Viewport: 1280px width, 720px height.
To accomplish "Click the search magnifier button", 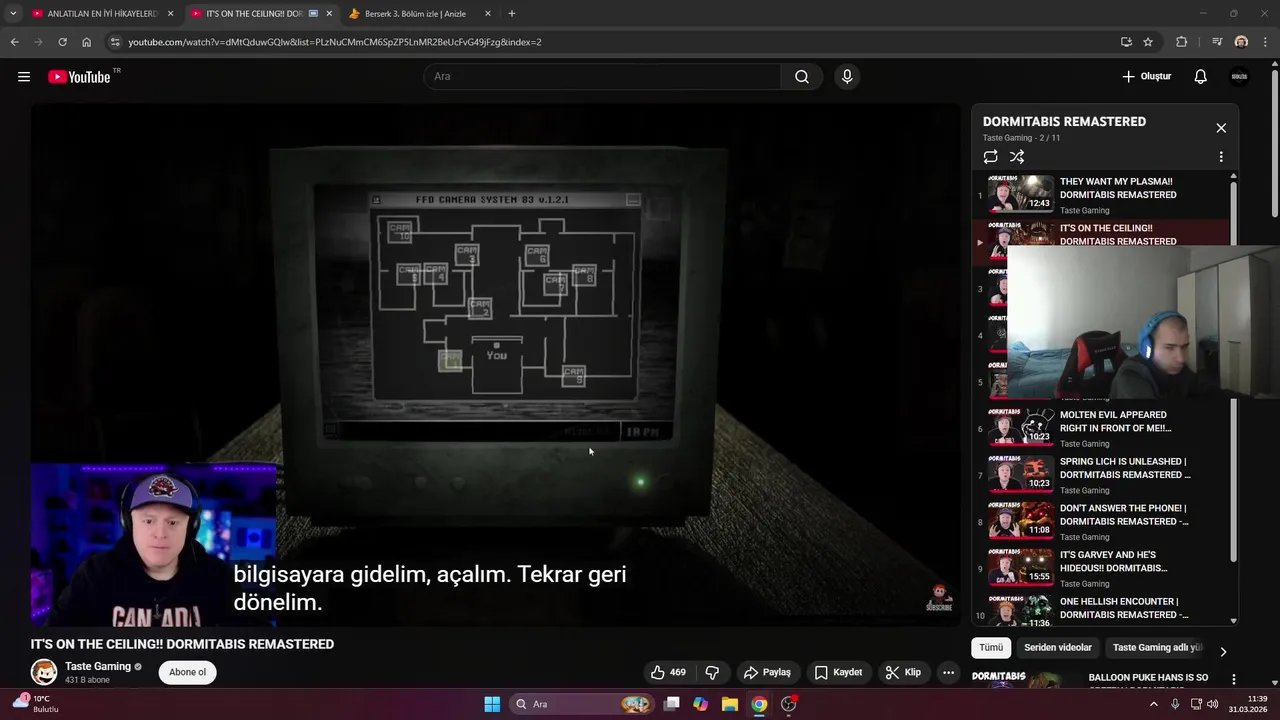I will tap(802, 77).
